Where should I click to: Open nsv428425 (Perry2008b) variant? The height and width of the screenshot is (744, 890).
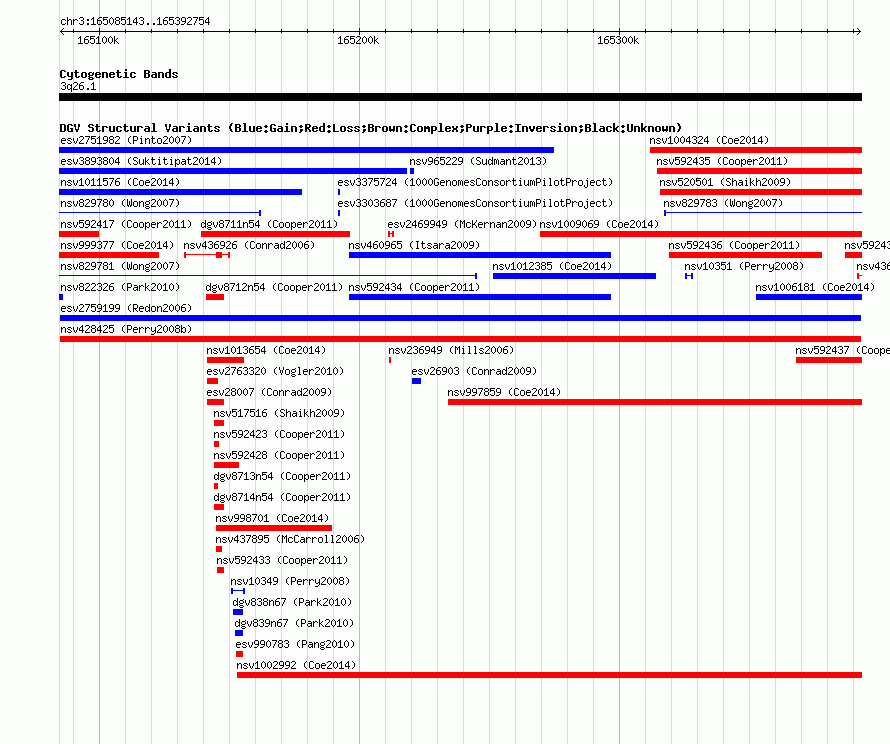click(126, 329)
